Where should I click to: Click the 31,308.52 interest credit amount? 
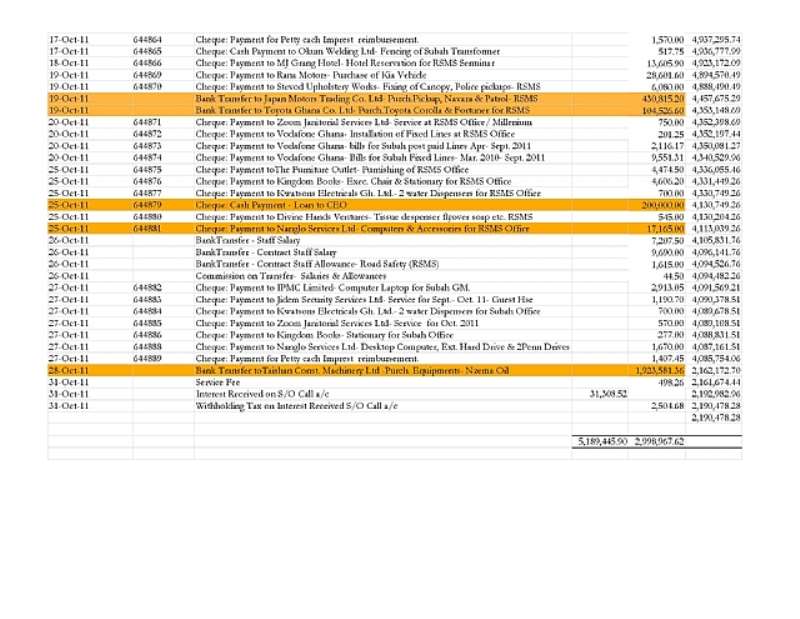click(x=608, y=394)
